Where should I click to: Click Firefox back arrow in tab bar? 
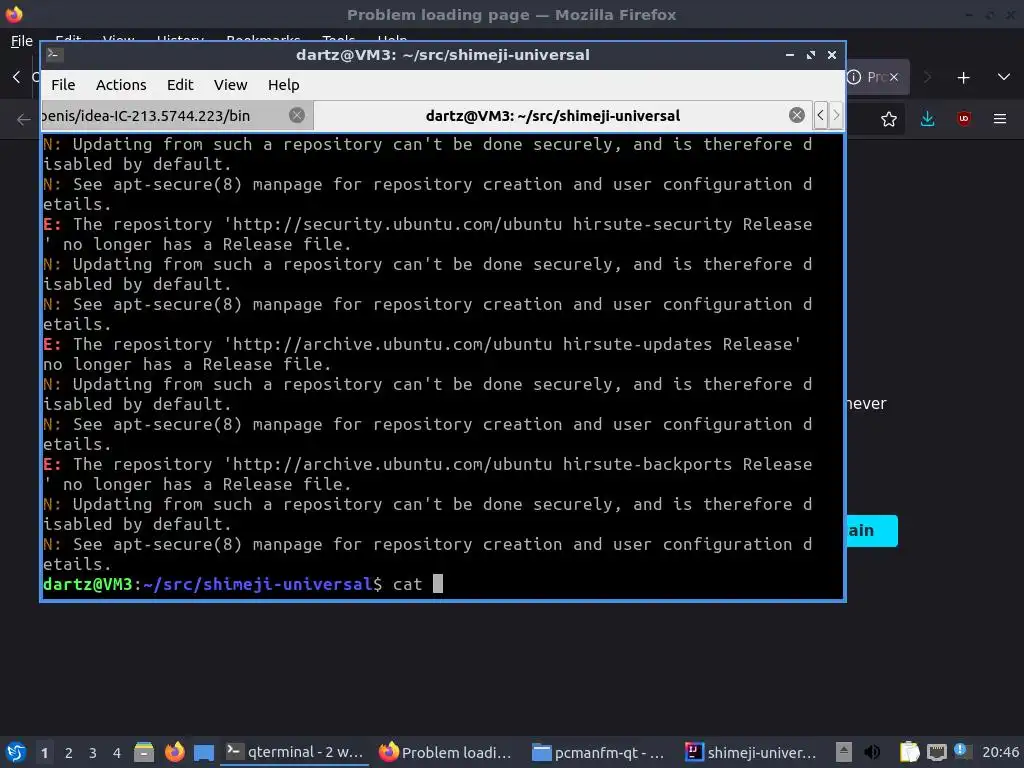(x=16, y=77)
